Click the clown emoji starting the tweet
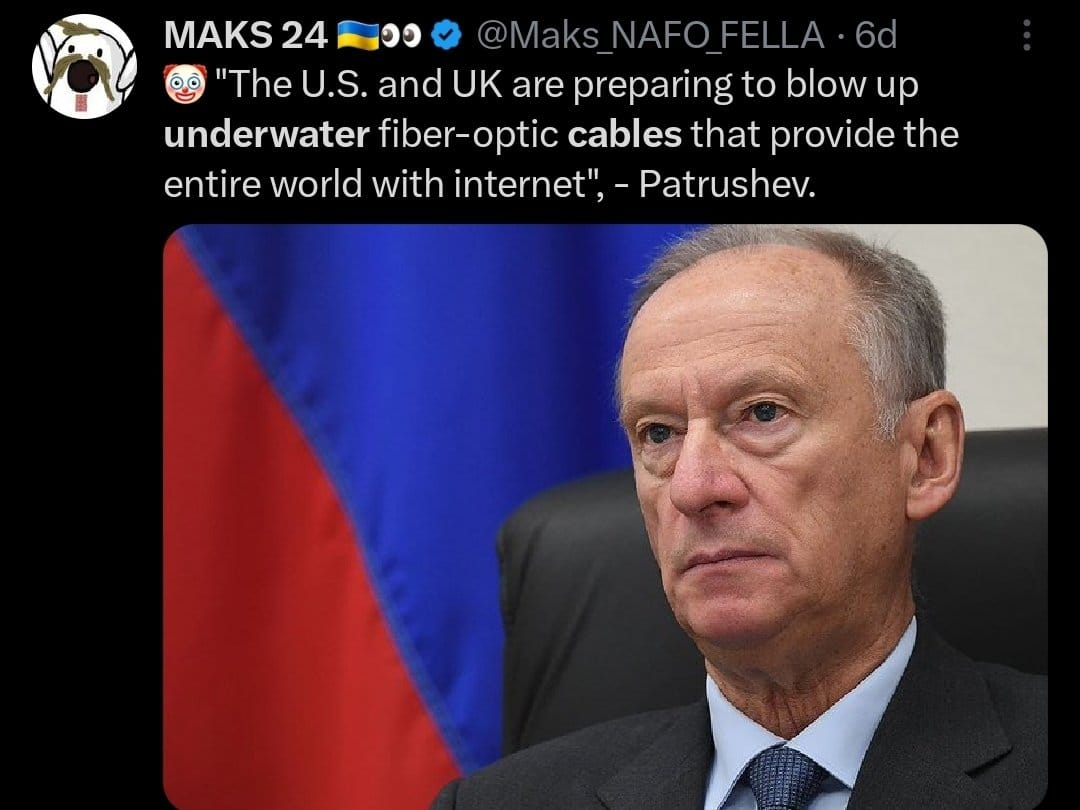The image size is (1080, 810). click(185, 85)
